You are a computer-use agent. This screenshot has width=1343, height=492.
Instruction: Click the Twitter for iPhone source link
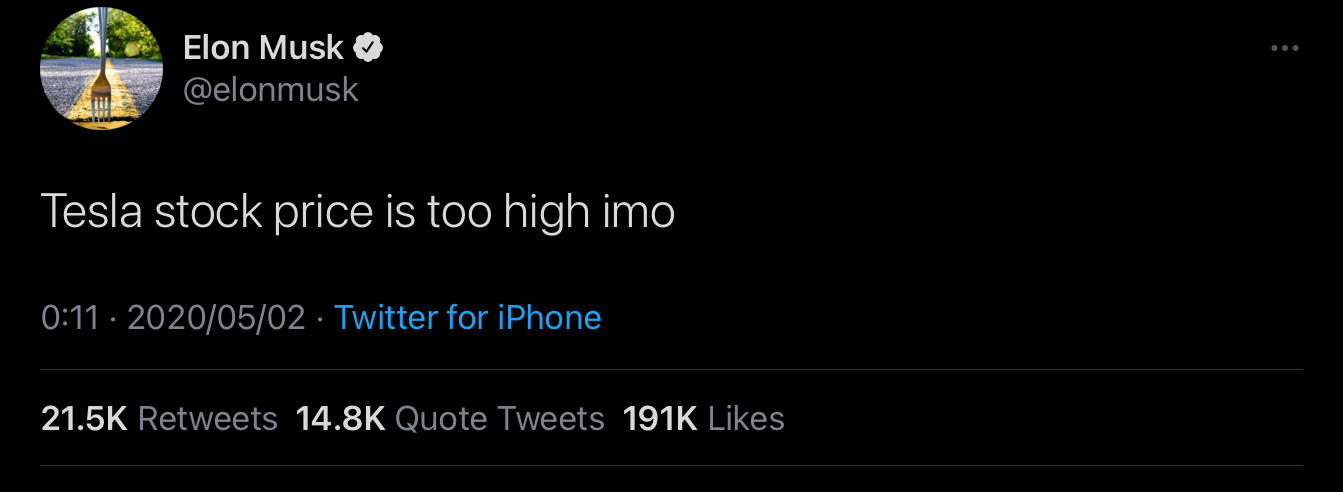(468, 318)
